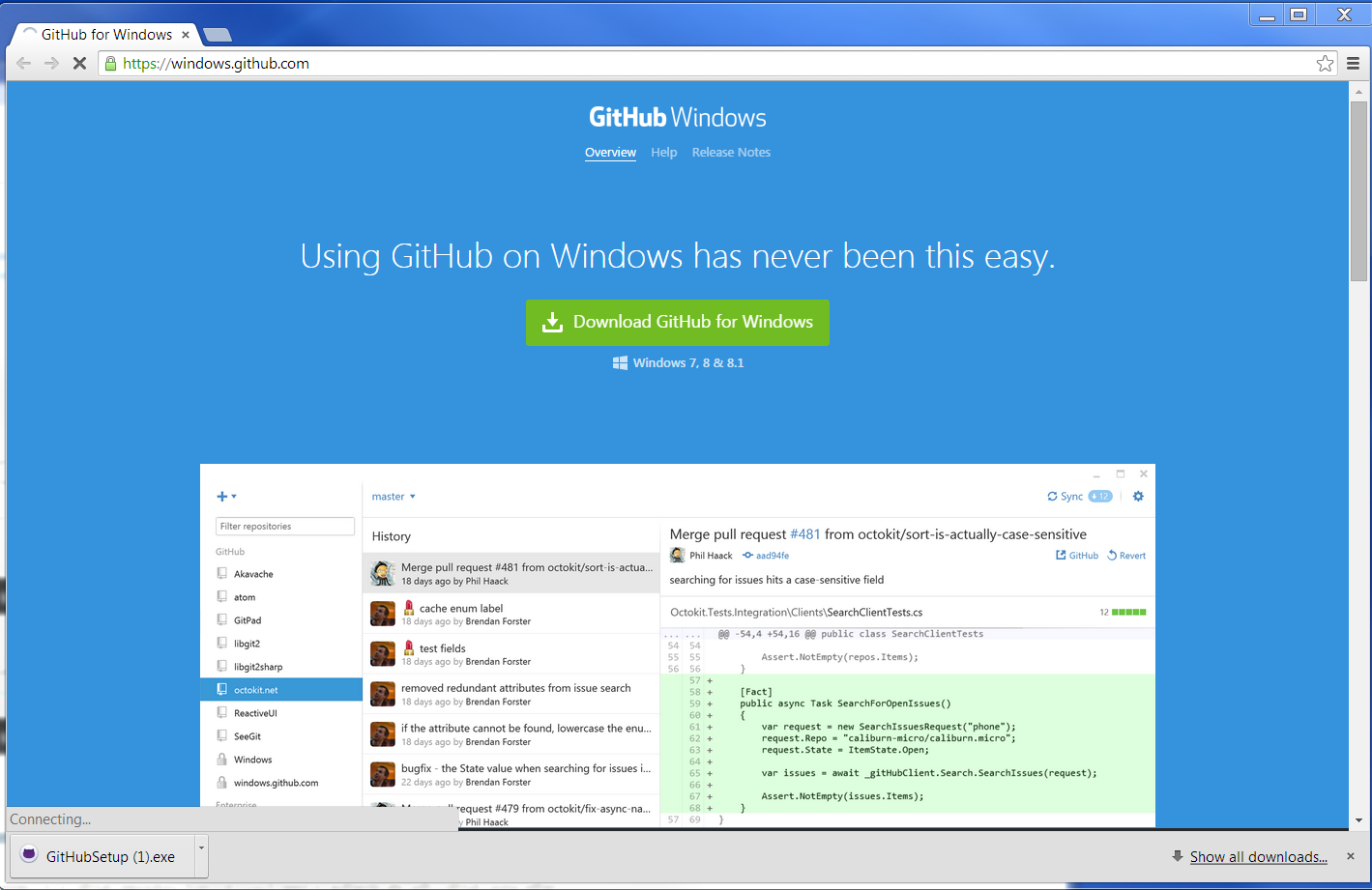This screenshot has width=1372, height=890.
Task: Select the windows.github.com repository entry
Action: [281, 783]
